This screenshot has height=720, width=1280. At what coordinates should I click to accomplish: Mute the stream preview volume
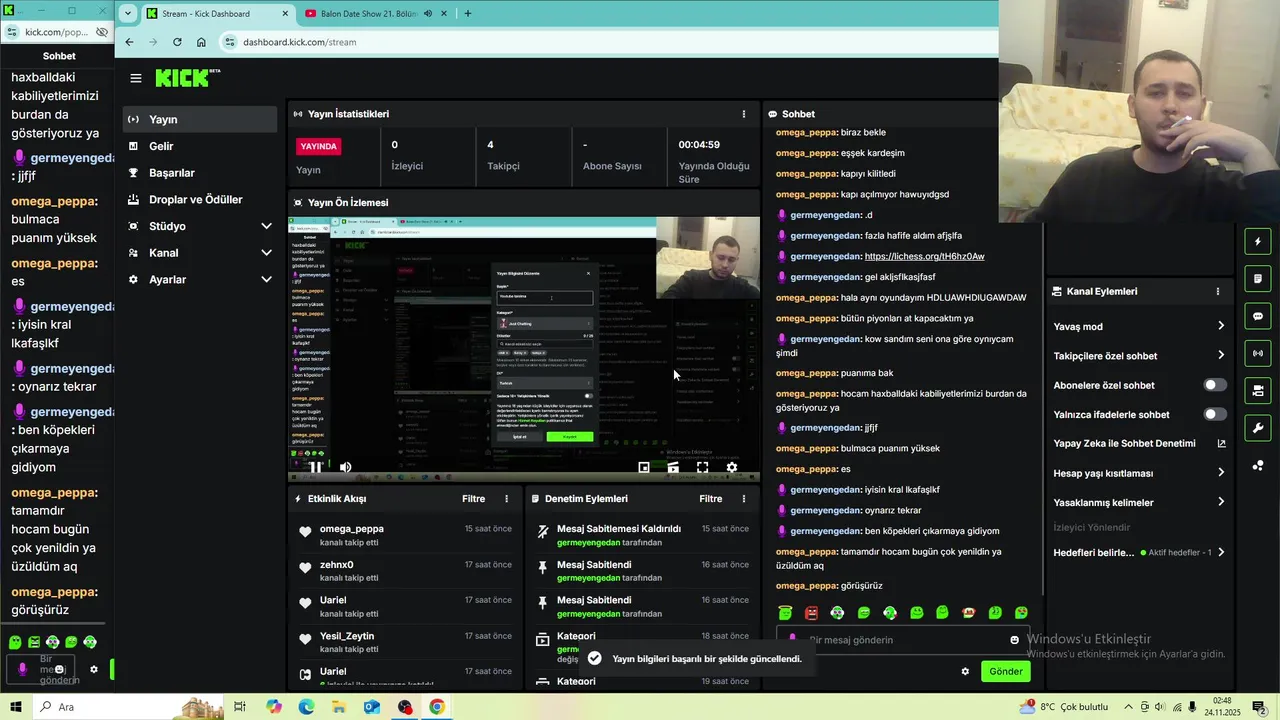(346, 467)
